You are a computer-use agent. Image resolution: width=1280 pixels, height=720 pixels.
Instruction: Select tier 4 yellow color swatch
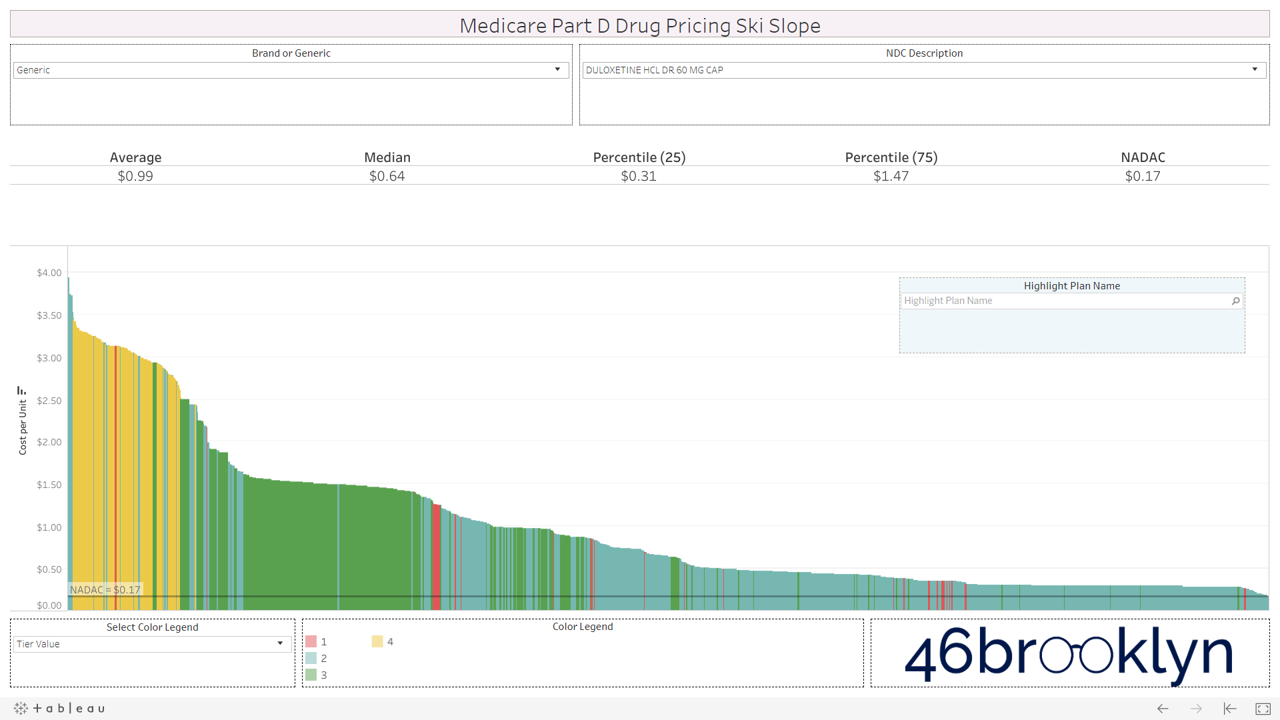(377, 641)
